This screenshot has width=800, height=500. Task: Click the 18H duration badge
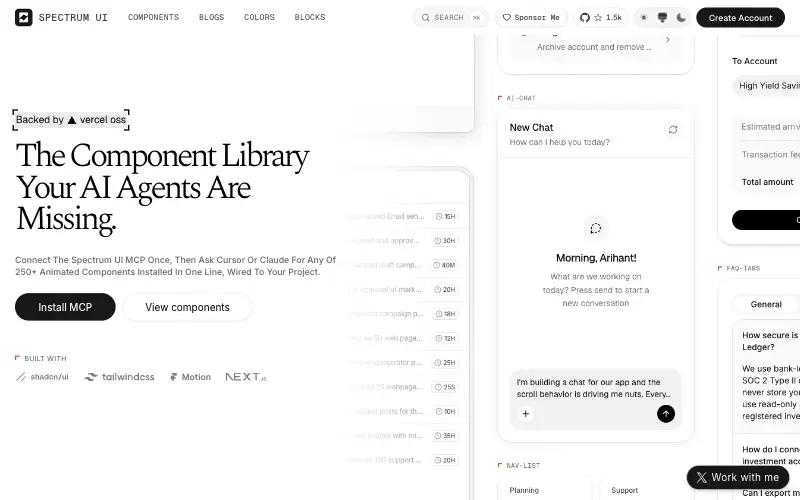point(445,314)
